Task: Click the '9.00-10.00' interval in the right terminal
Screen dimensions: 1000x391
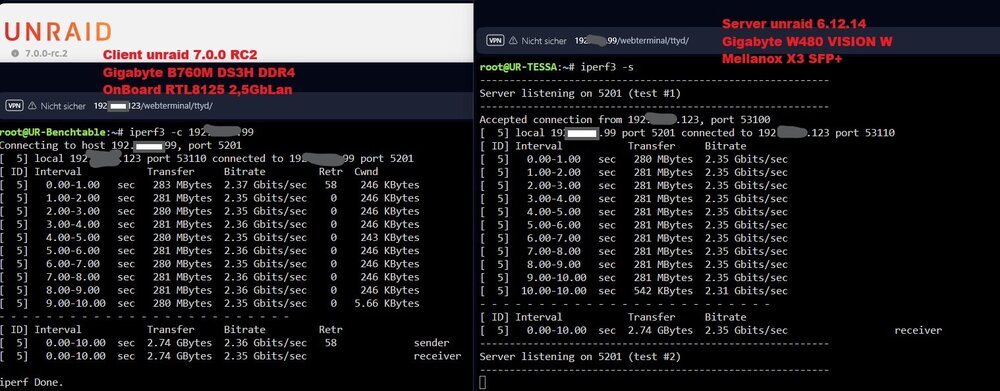Action: pyautogui.click(x=557, y=277)
